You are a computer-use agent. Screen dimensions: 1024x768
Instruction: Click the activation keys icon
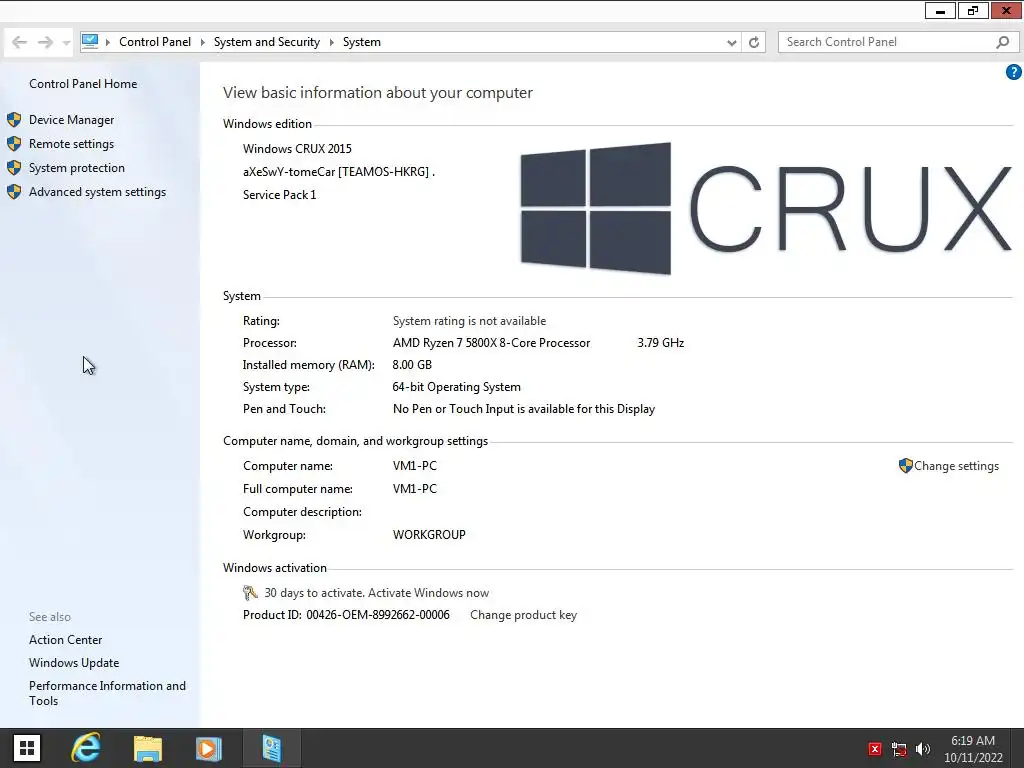pyautogui.click(x=250, y=592)
